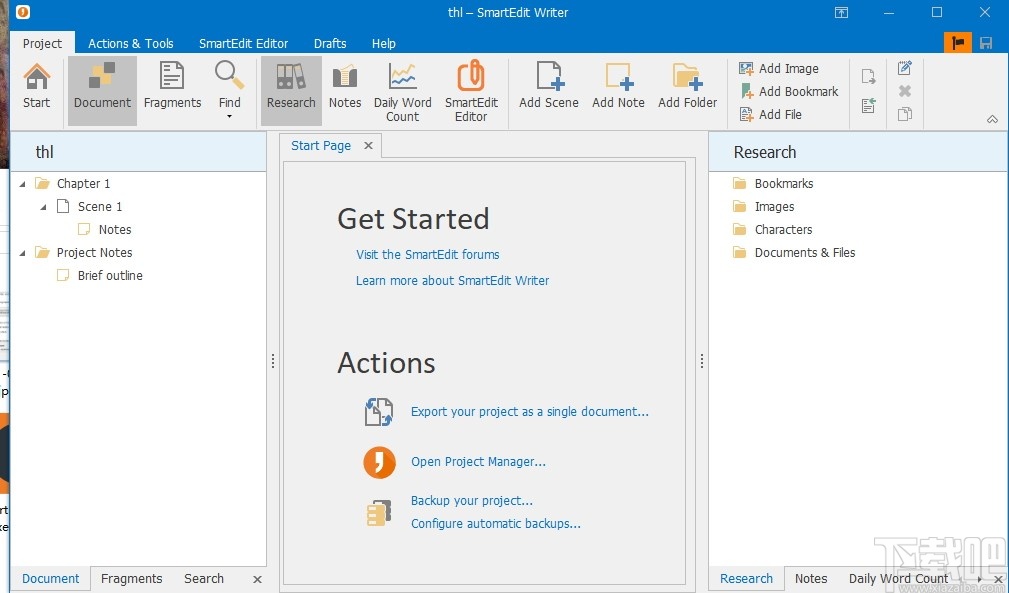1009x593 pixels.
Task: Visit the SmartEdit forums link
Action: (x=428, y=254)
